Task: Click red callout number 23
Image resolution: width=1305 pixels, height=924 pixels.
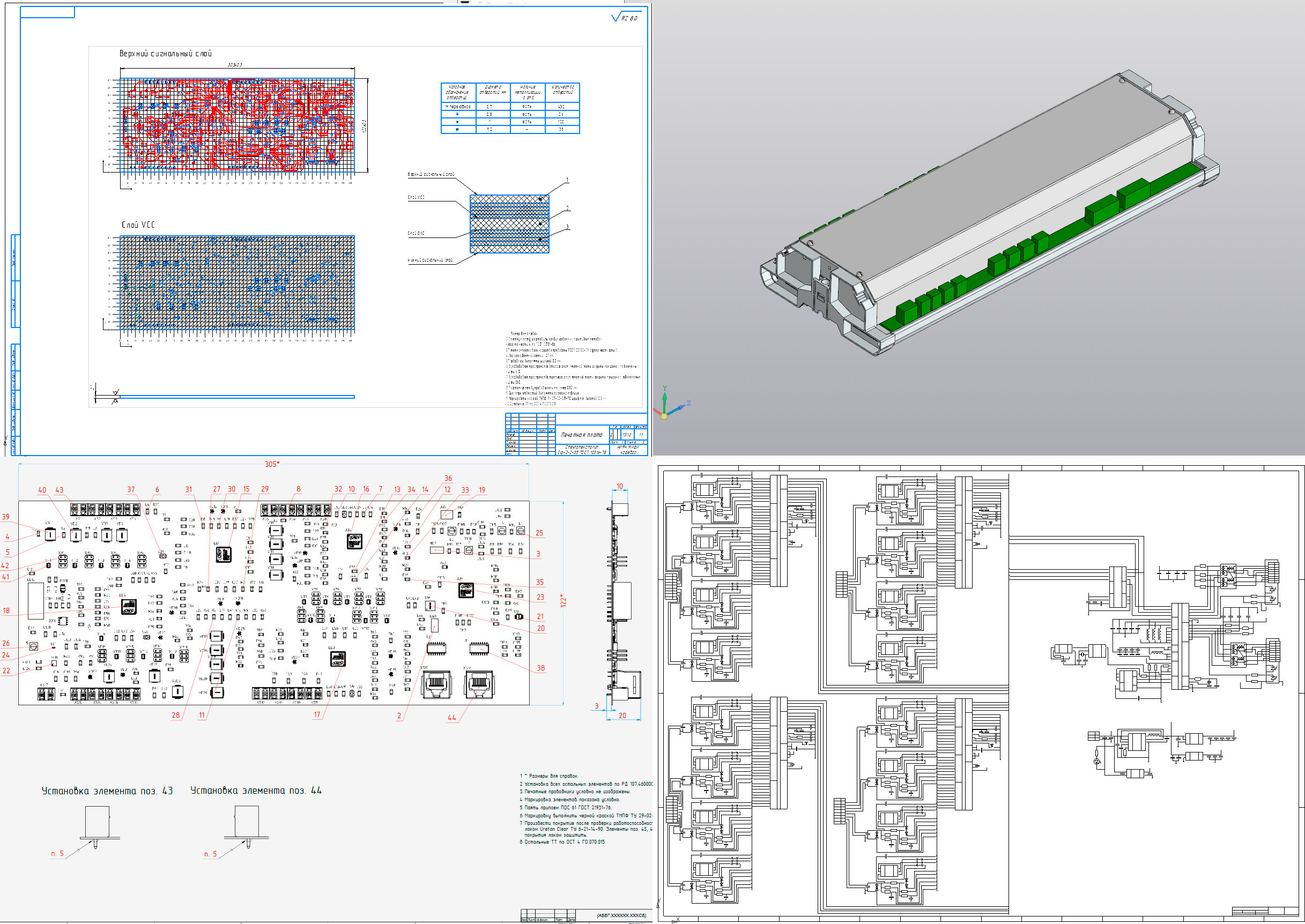Action: coord(540,598)
